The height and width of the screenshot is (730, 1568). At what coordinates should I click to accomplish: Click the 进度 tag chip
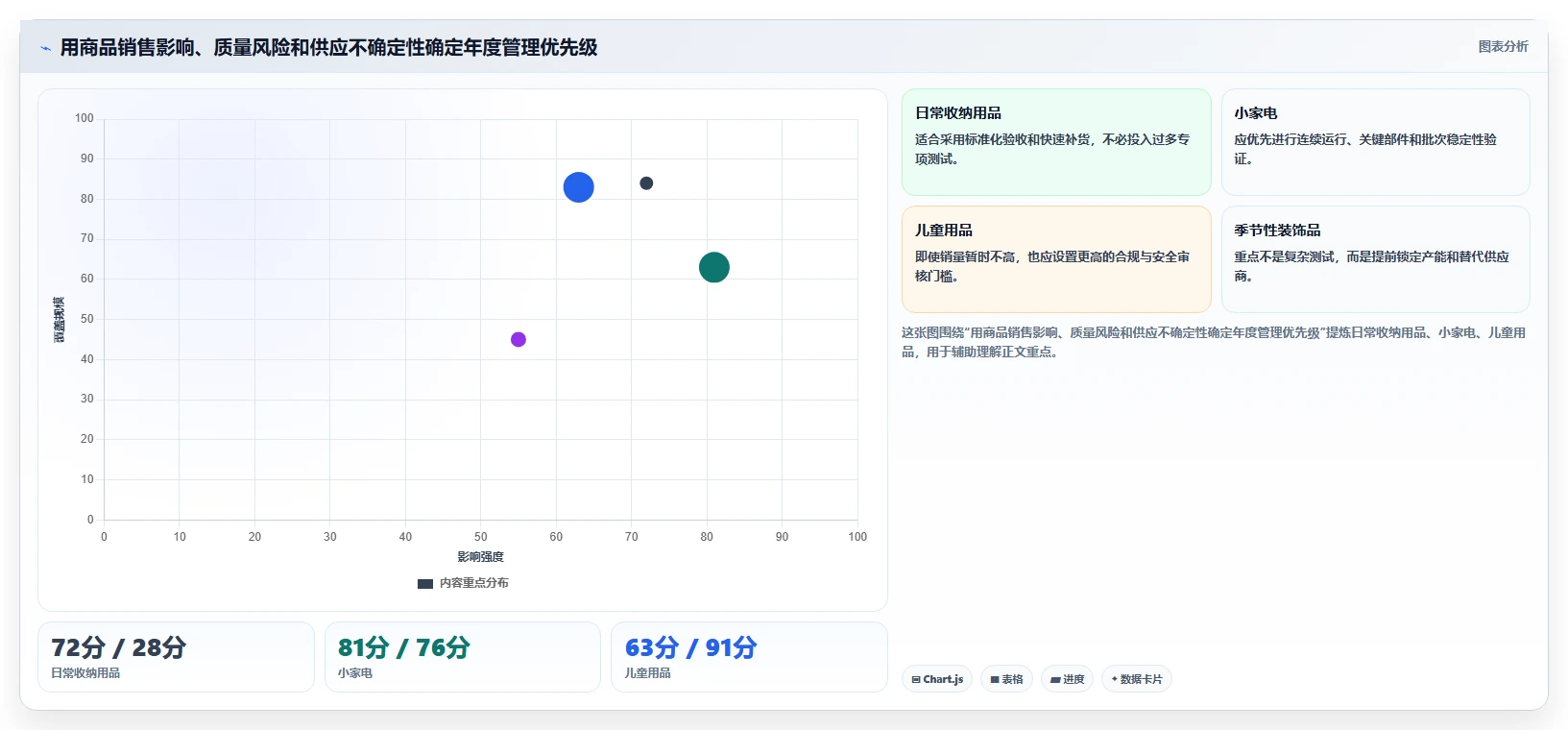point(1067,679)
